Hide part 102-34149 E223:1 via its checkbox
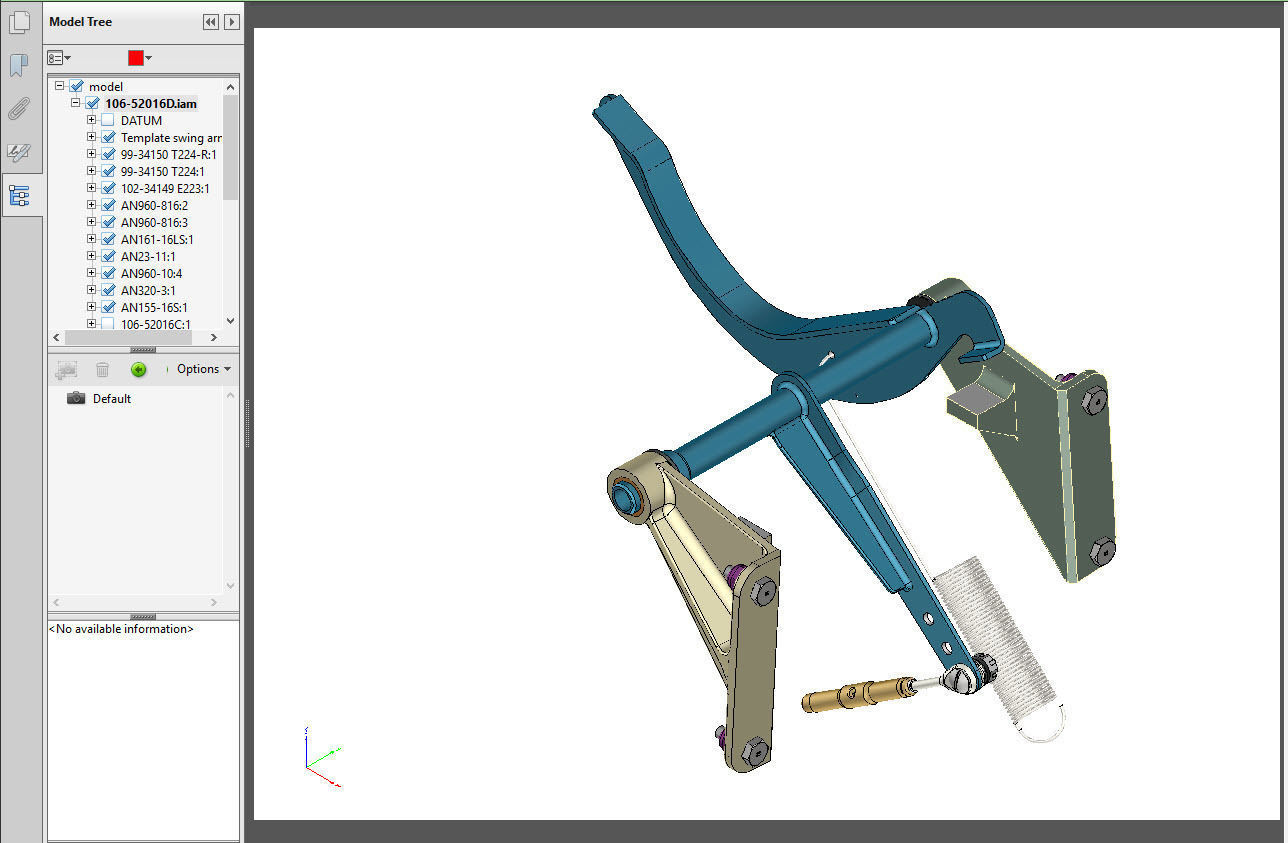Viewport: 1288px width, 843px height. 108,188
